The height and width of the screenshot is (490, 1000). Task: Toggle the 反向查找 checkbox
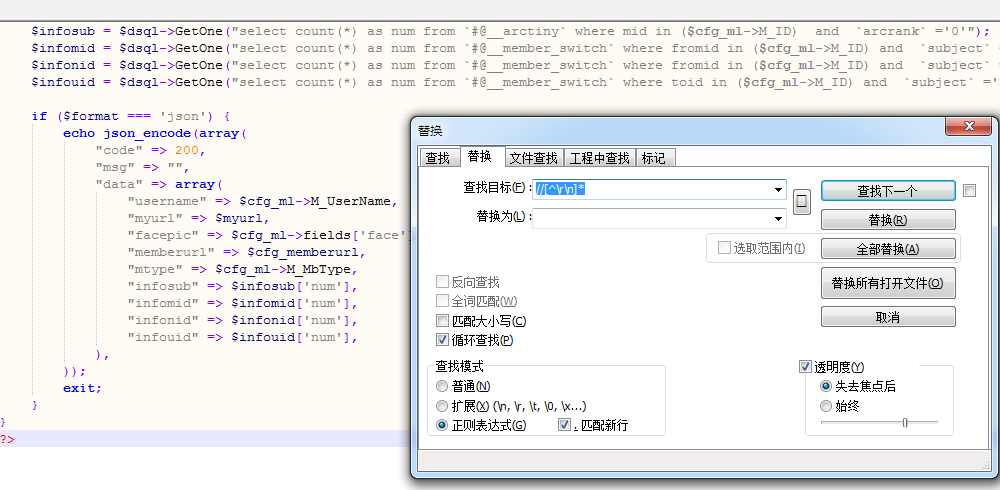pyautogui.click(x=442, y=282)
